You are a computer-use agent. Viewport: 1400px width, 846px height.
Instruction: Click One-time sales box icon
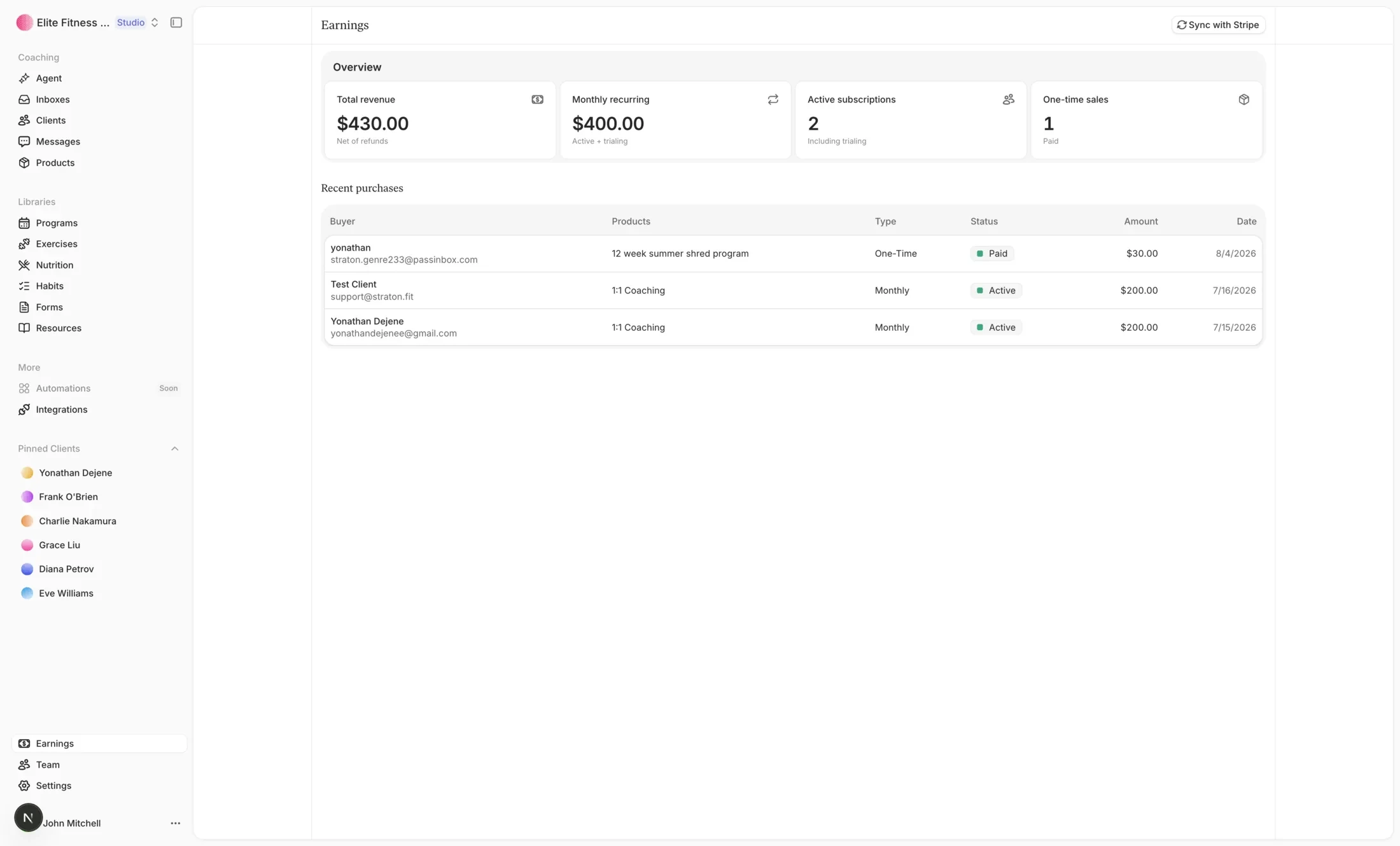[1244, 100]
